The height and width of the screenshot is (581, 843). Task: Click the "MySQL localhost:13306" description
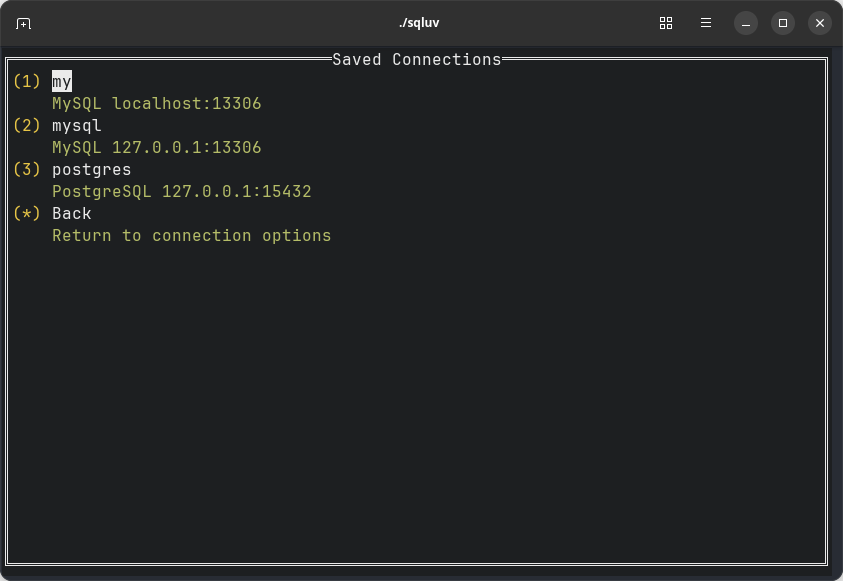point(157,103)
